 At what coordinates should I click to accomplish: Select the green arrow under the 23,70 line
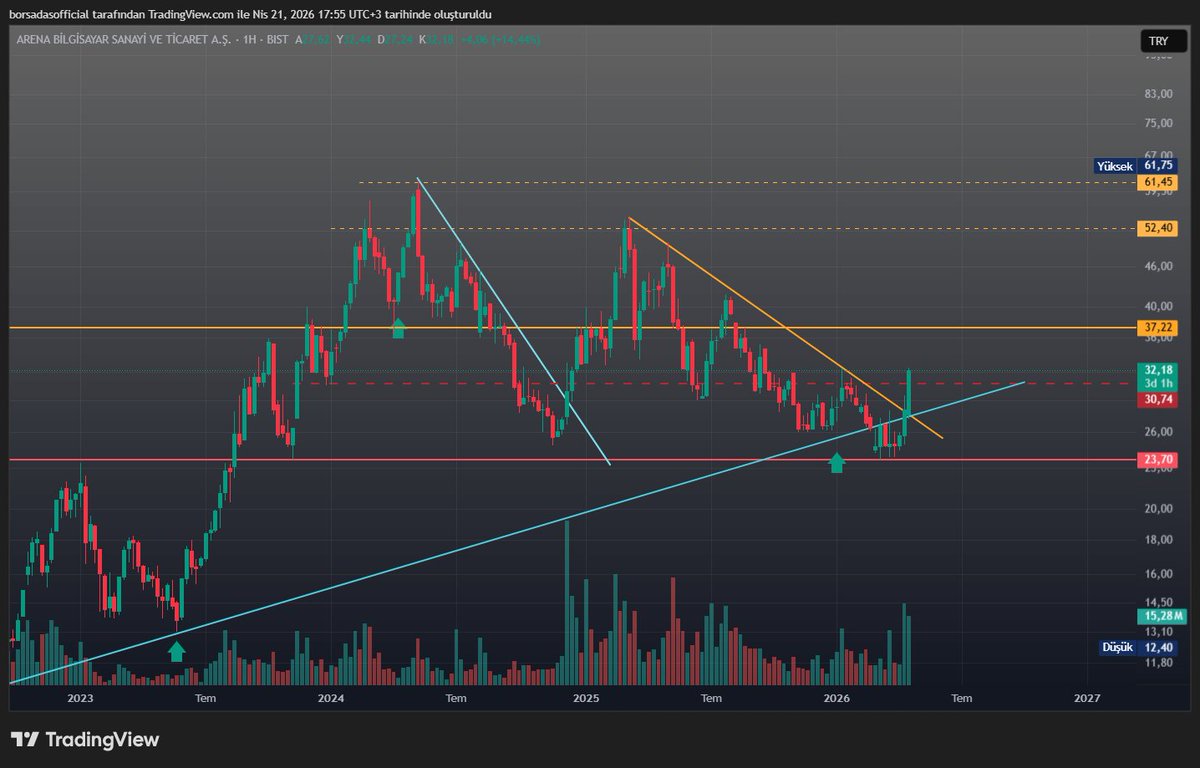(837, 462)
